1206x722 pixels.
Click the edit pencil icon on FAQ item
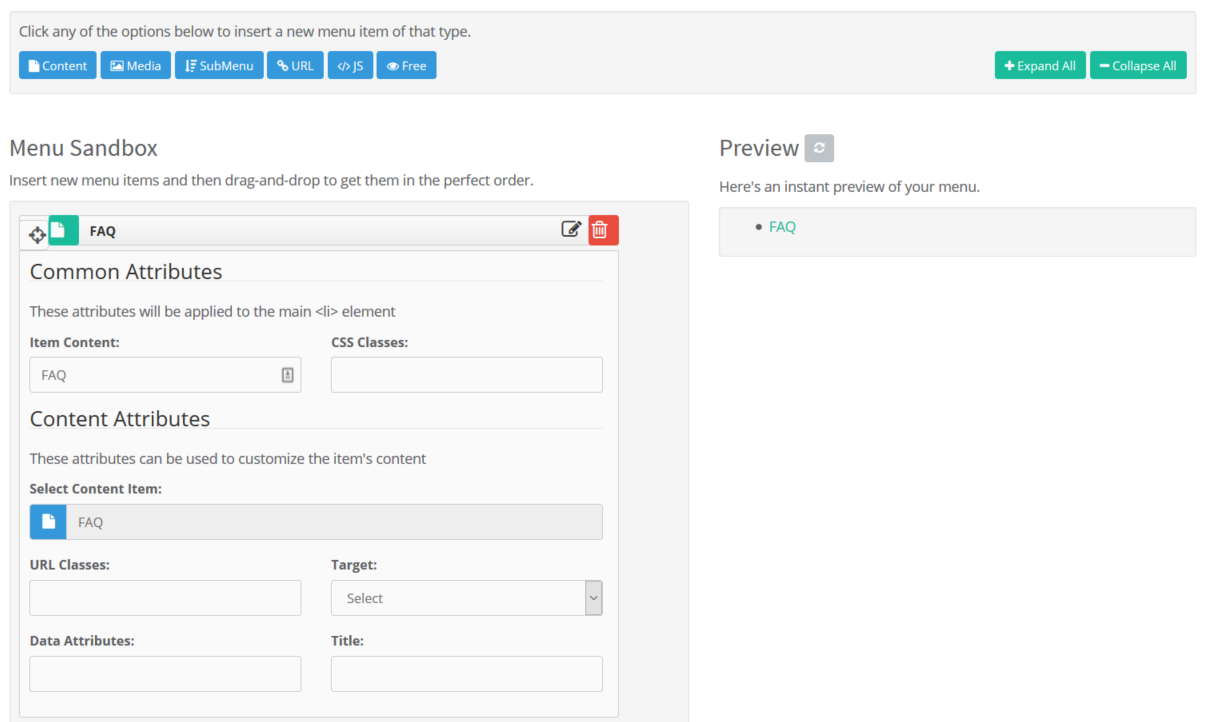571,230
